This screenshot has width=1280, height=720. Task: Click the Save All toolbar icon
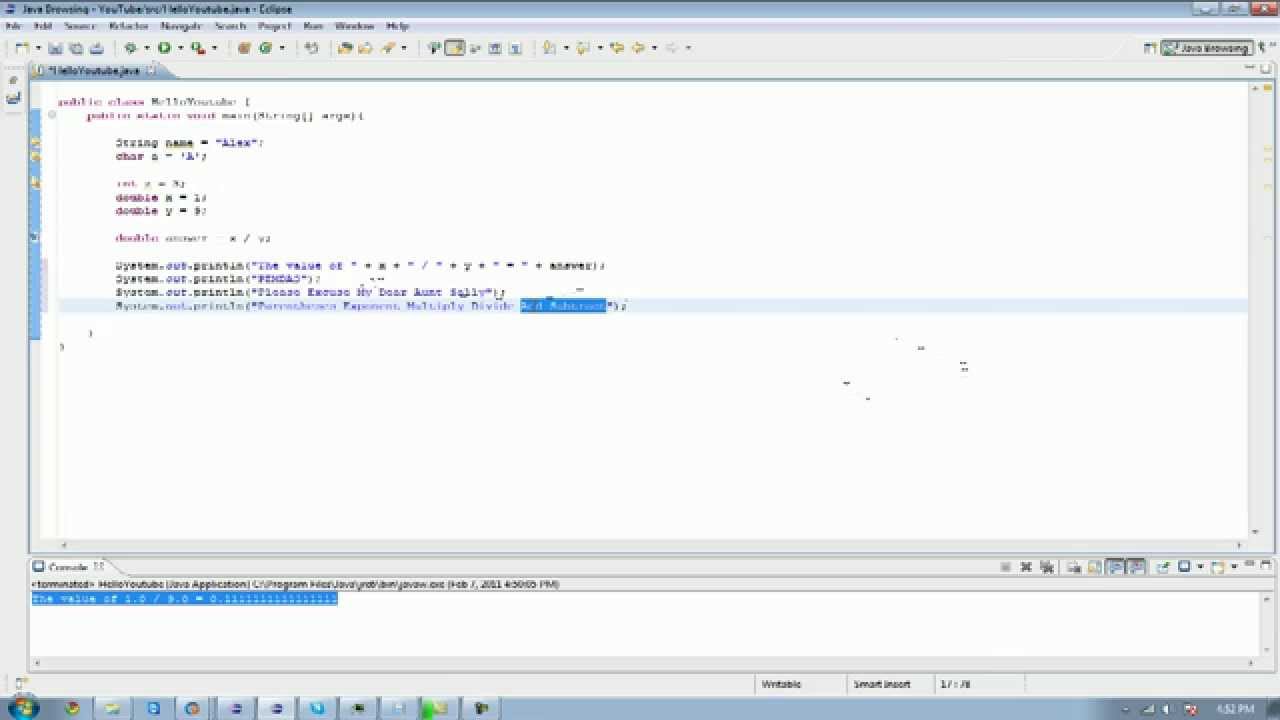point(76,48)
